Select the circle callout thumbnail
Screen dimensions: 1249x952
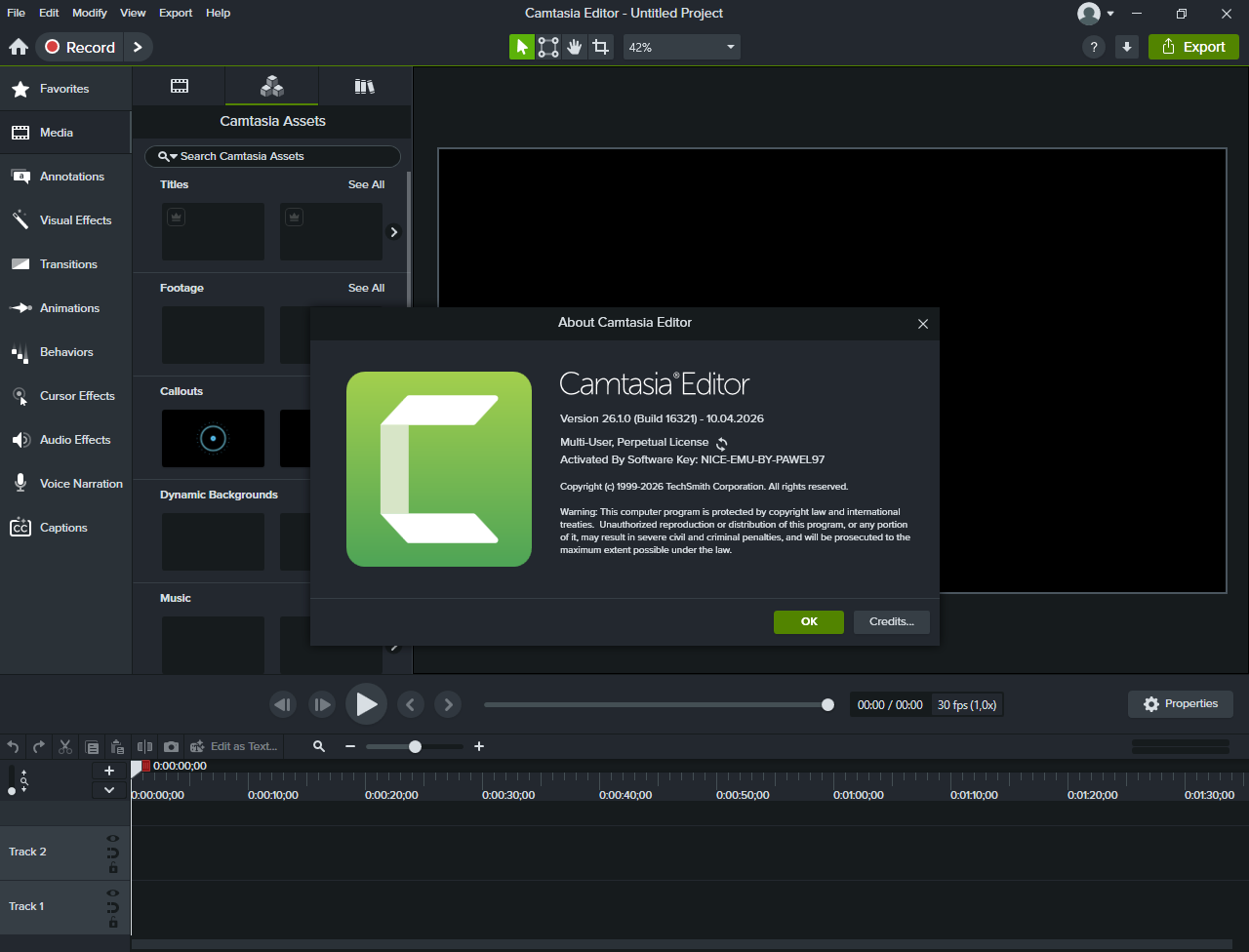coord(213,439)
